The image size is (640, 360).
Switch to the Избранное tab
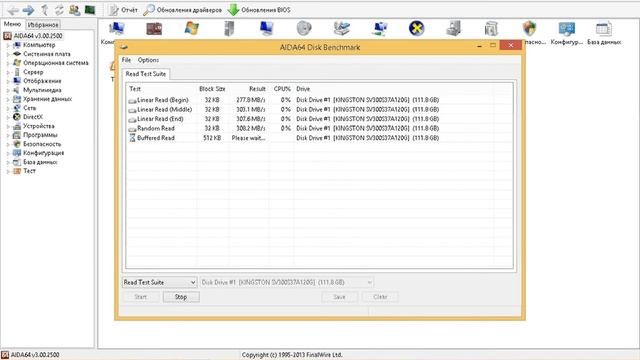pos(43,24)
